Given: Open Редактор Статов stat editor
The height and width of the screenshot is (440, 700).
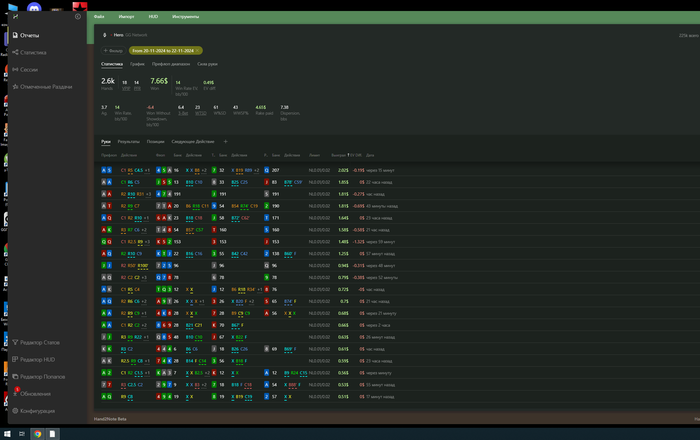Looking at the screenshot, I should [x=41, y=342].
